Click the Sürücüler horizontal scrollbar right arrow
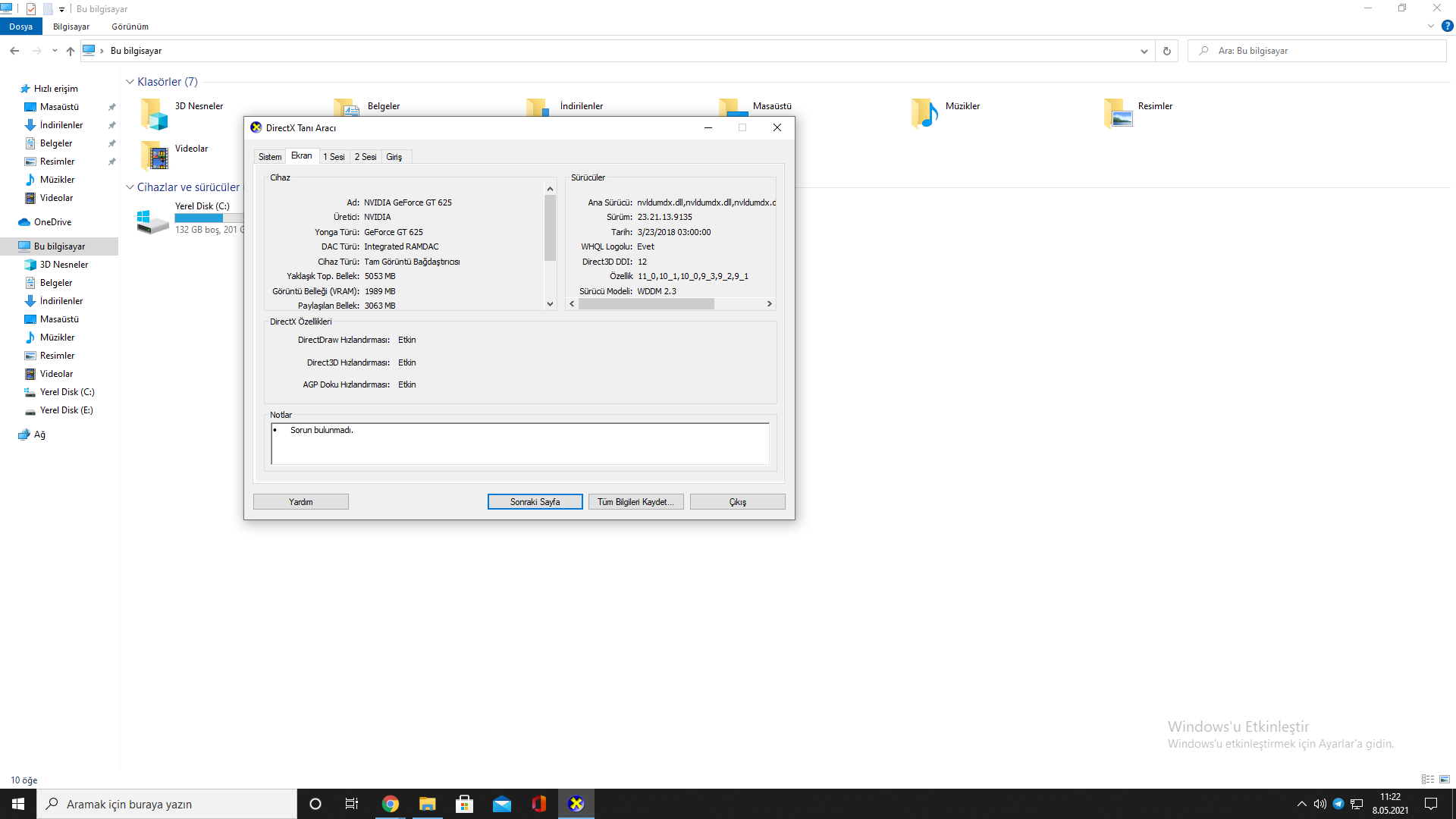This screenshot has width=1456, height=819. click(769, 304)
